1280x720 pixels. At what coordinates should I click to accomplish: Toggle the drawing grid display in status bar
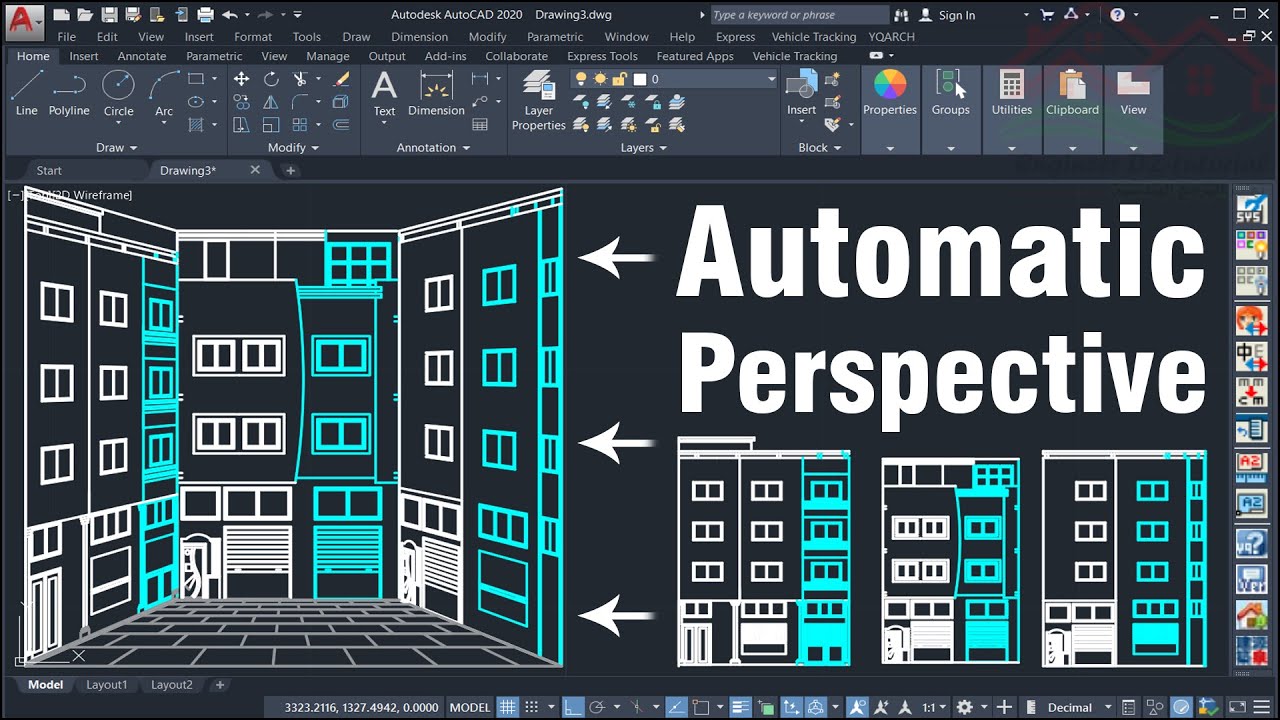pos(509,707)
